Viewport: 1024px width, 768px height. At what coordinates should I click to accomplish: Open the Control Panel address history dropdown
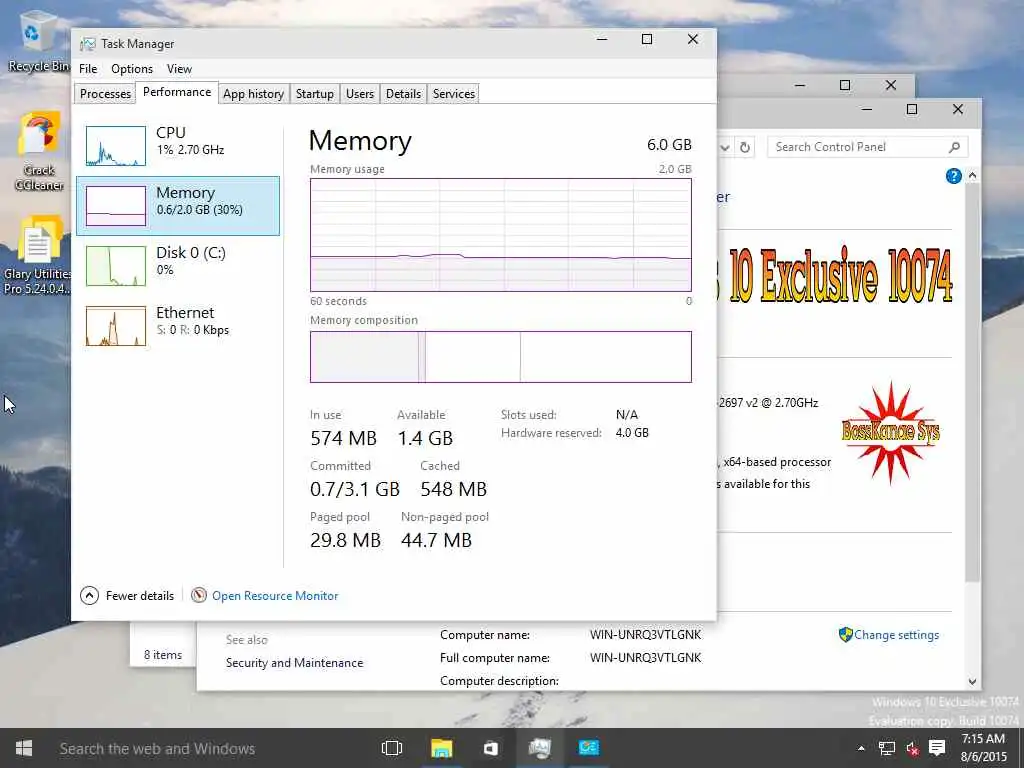[x=725, y=148]
